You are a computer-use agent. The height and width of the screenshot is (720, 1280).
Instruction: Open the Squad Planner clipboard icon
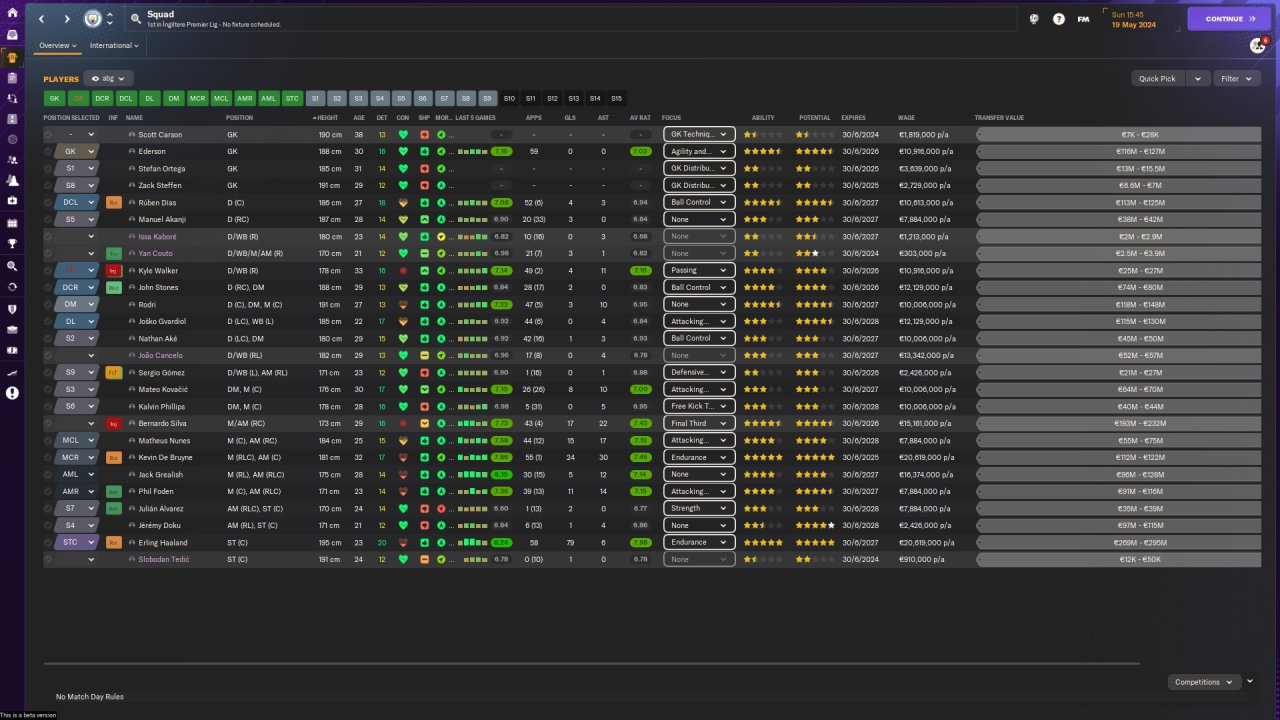12,78
